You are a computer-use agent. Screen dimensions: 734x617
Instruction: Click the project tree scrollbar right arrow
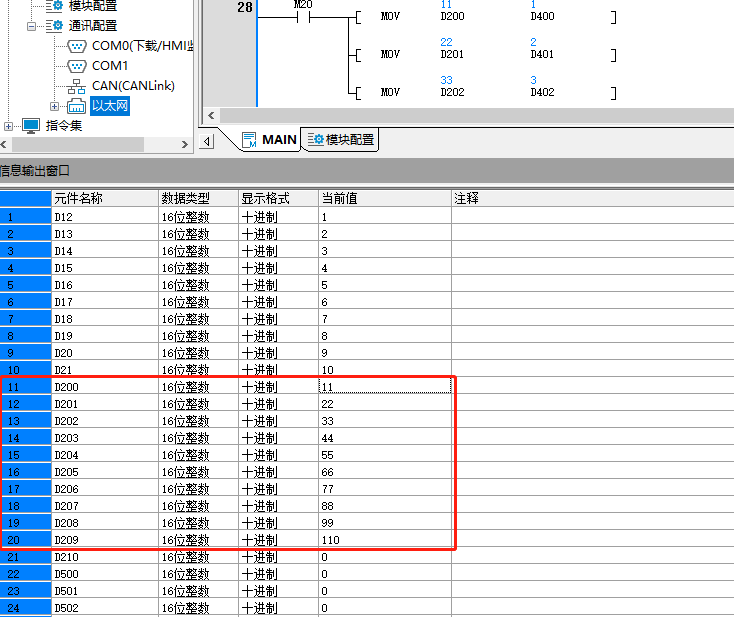184,145
